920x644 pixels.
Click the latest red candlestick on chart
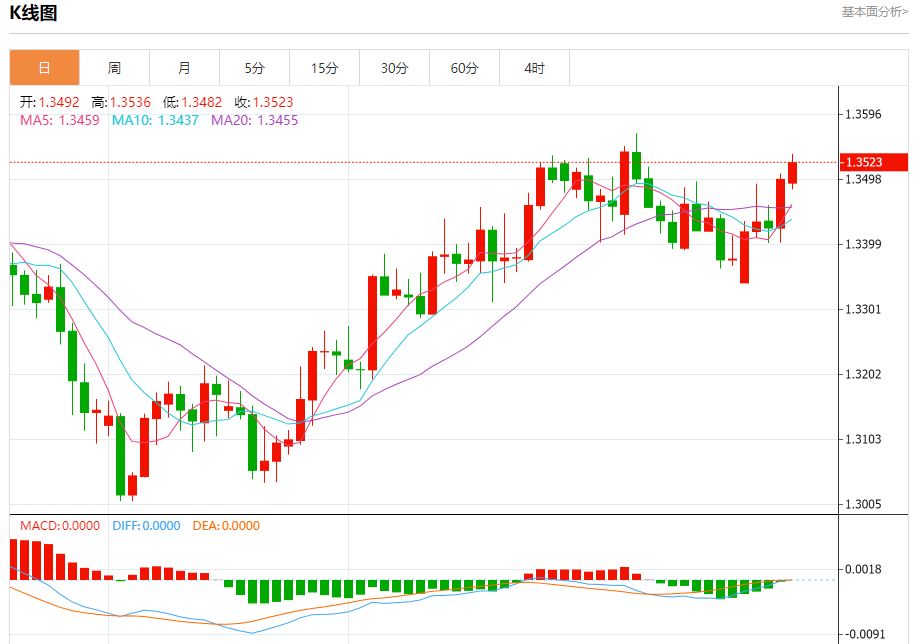[793, 172]
